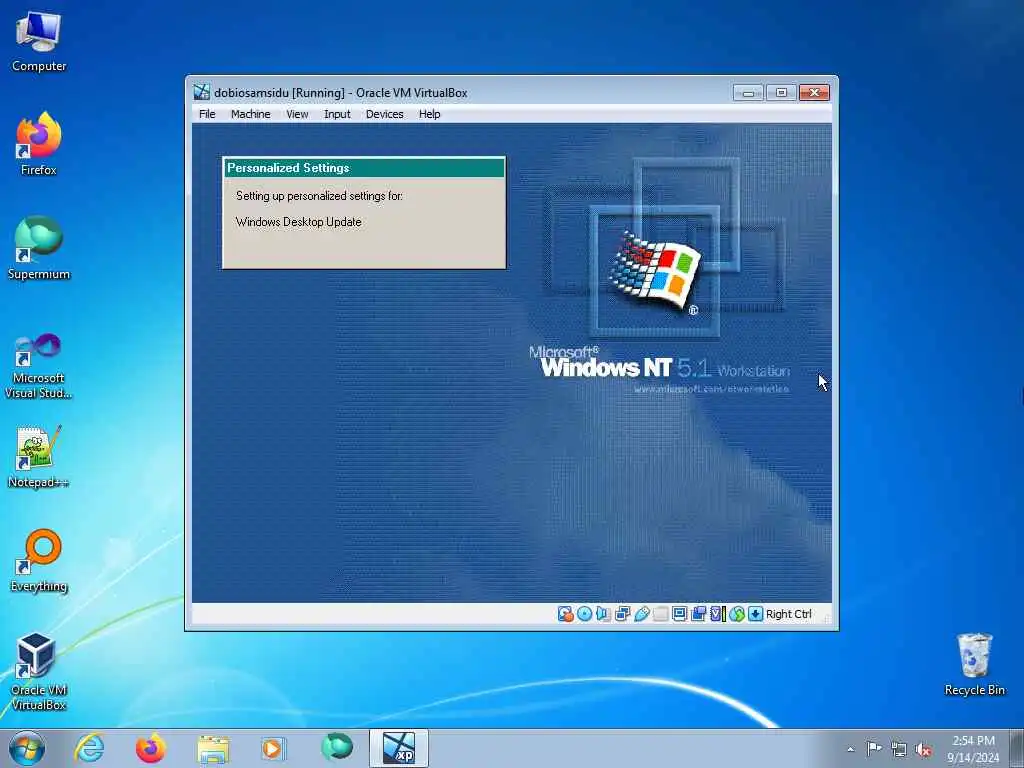Select the Oracle VM VirtualBox desktop shortcut
The image size is (1024, 768).
pos(39,671)
